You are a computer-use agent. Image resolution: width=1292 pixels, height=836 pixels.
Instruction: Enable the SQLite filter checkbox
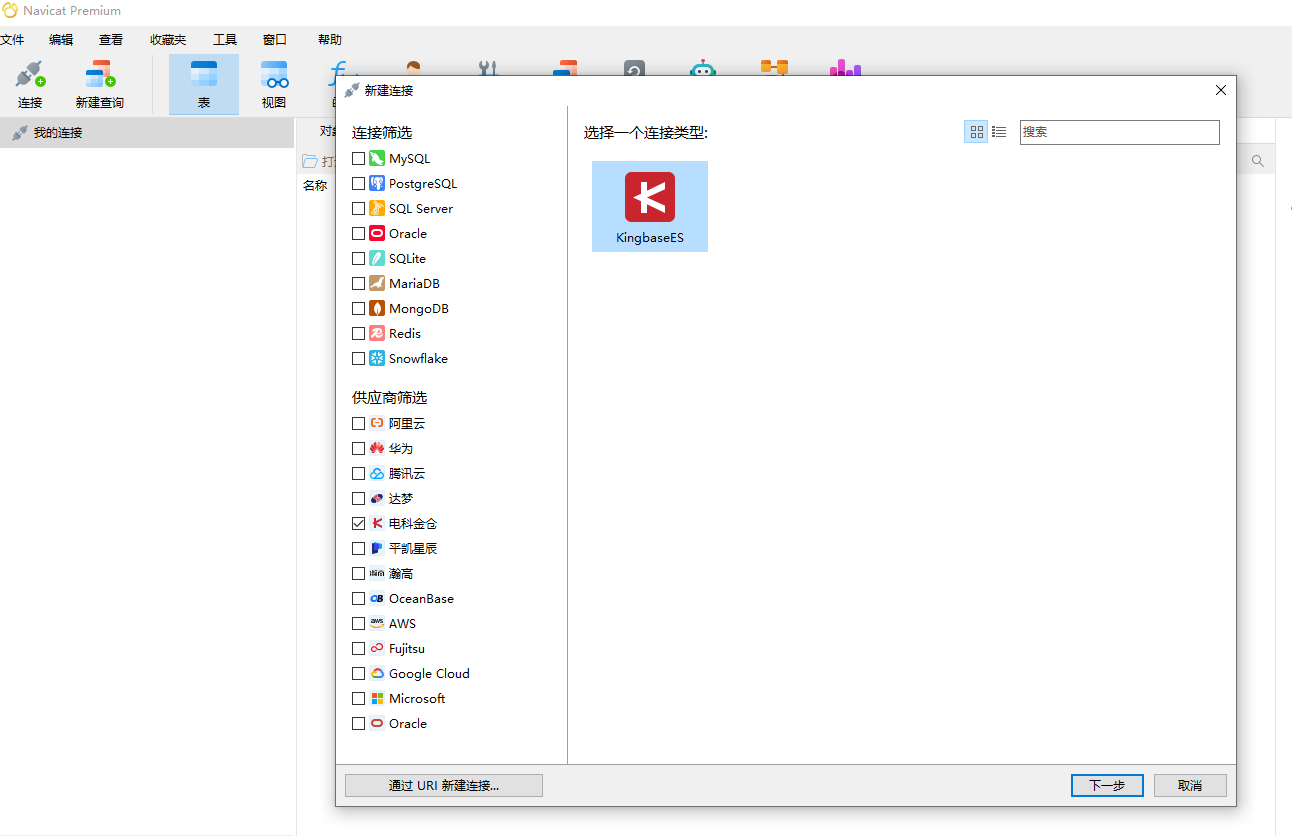click(358, 258)
